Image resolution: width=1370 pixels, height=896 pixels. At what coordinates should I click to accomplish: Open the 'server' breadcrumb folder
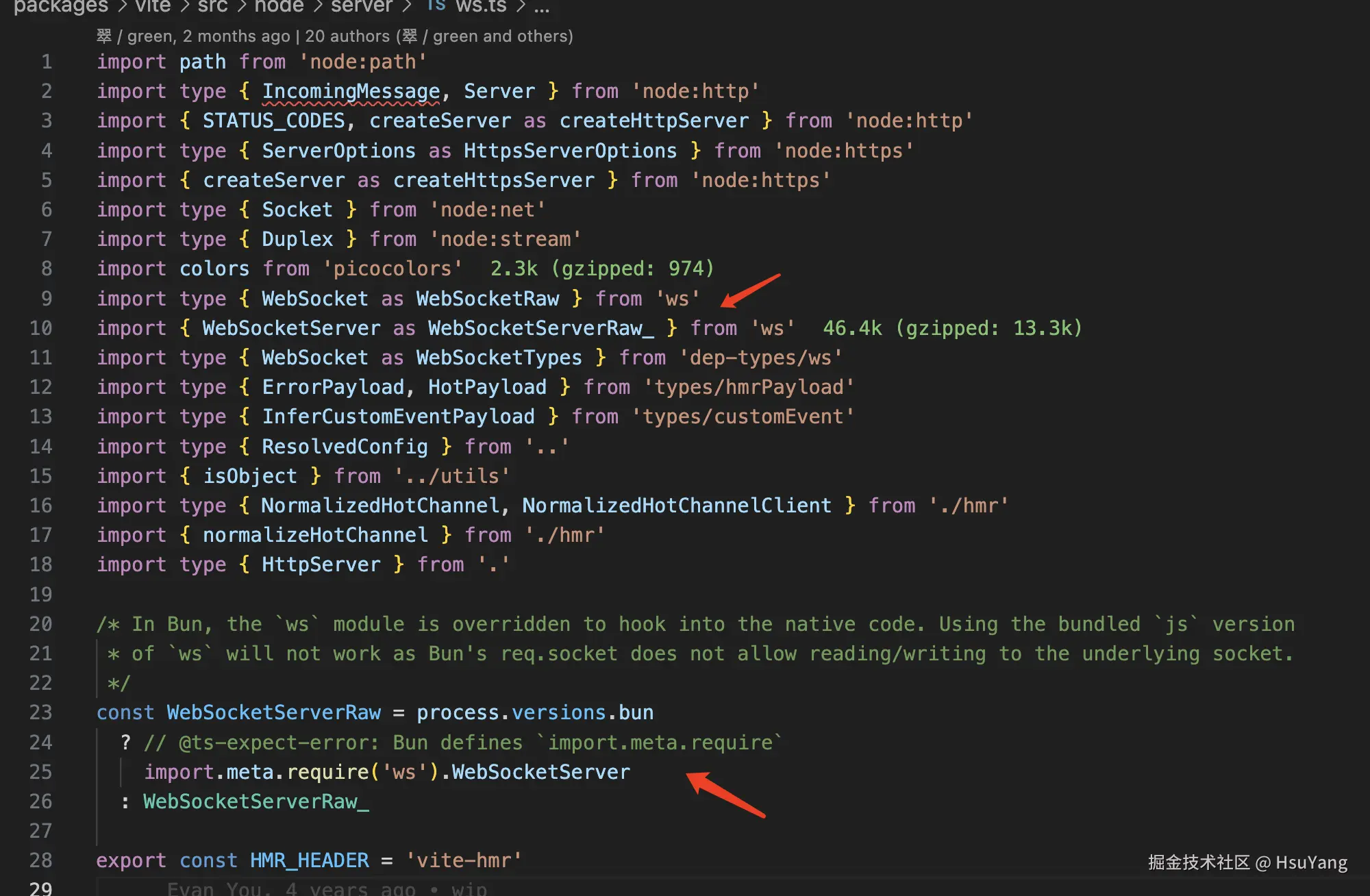[x=361, y=6]
